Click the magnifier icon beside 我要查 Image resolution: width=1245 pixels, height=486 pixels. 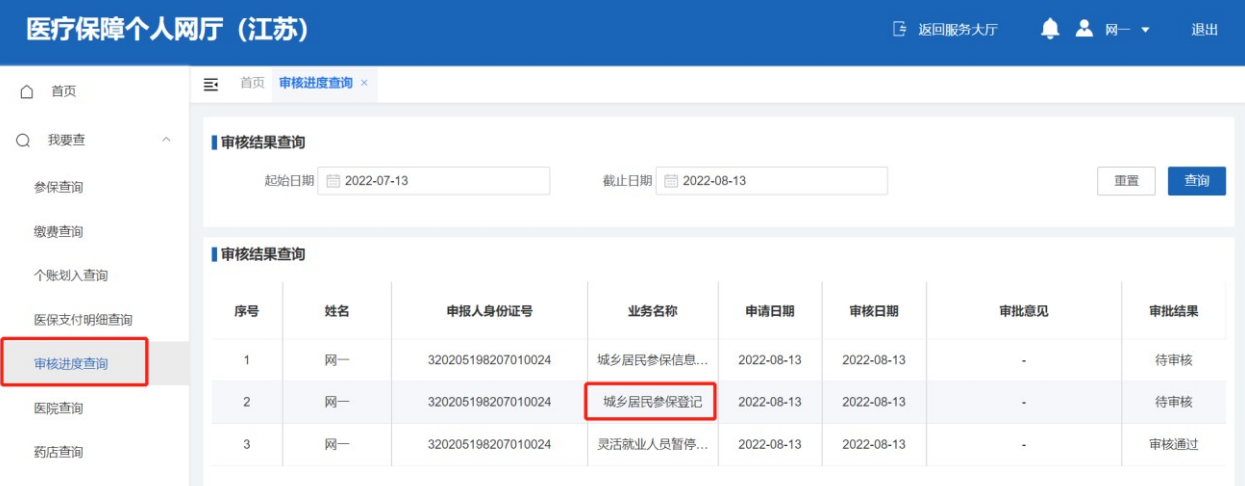[x=23, y=141]
